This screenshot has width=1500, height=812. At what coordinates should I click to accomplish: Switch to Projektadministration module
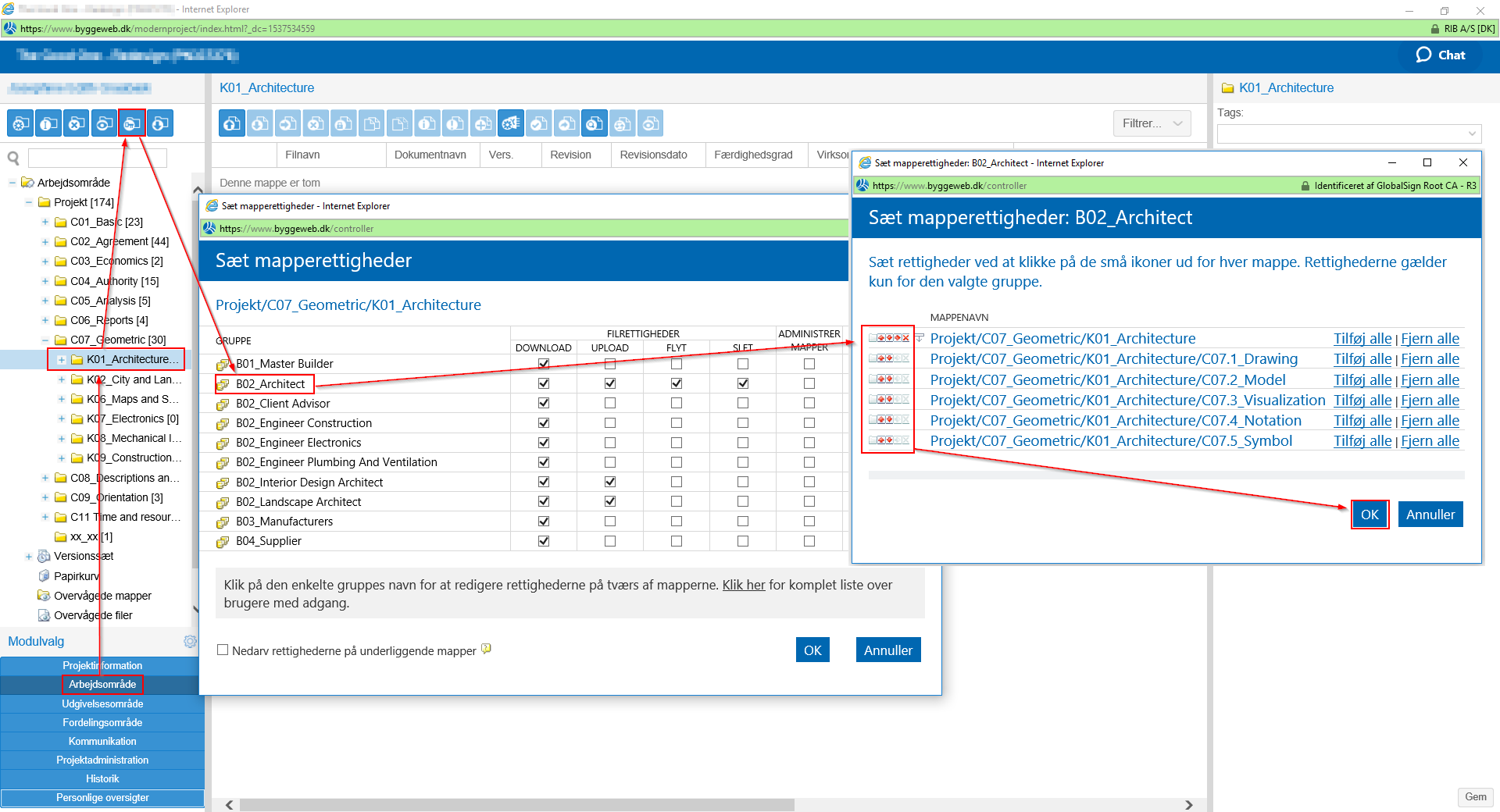(x=102, y=760)
